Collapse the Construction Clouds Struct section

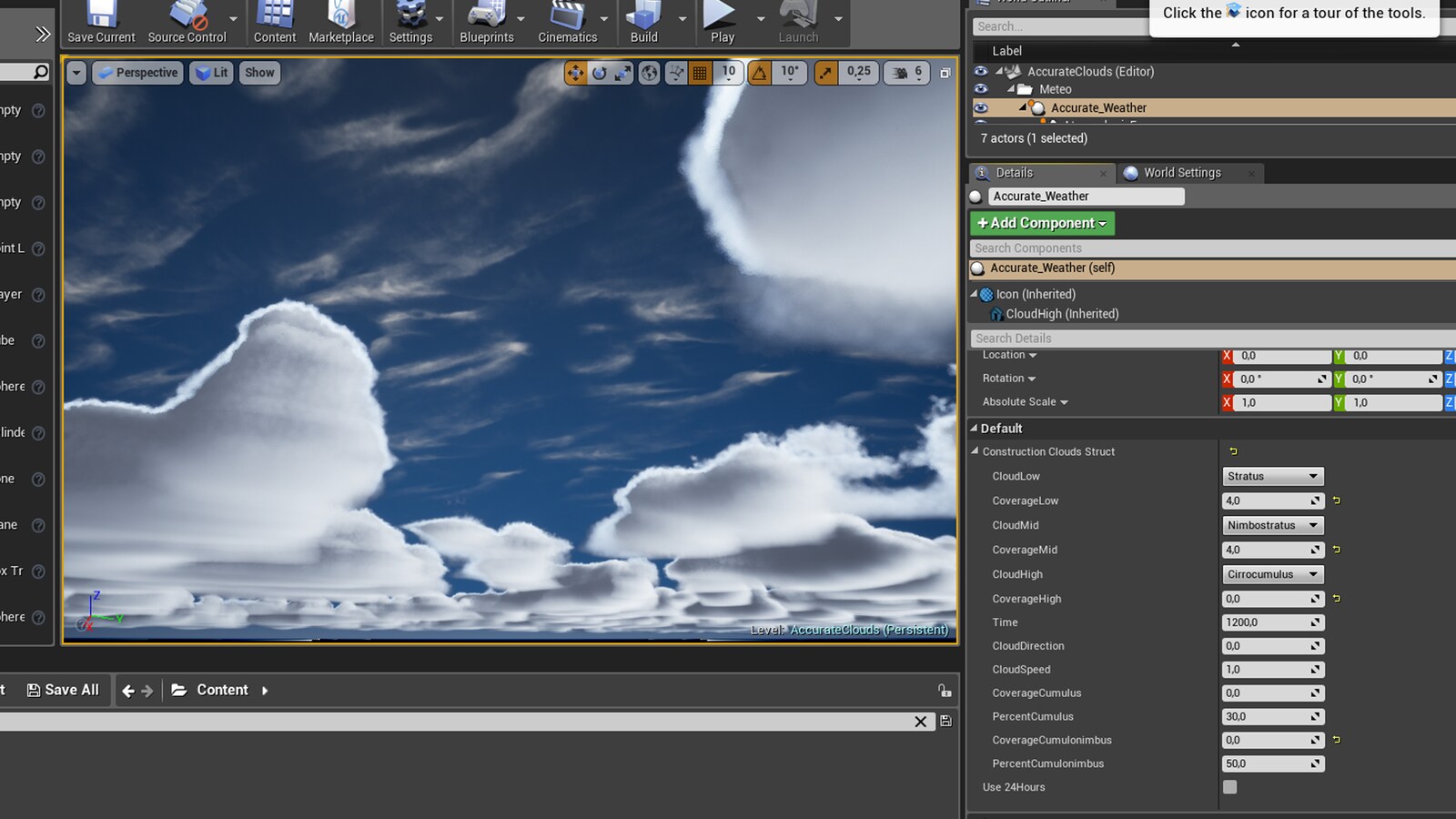(975, 451)
